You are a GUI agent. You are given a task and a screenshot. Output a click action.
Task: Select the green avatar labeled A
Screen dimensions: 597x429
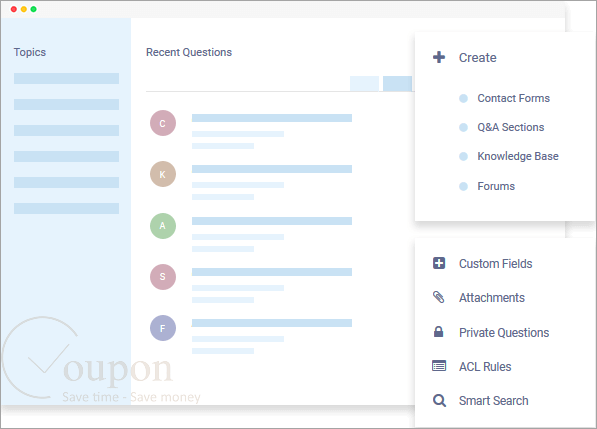[x=163, y=226]
